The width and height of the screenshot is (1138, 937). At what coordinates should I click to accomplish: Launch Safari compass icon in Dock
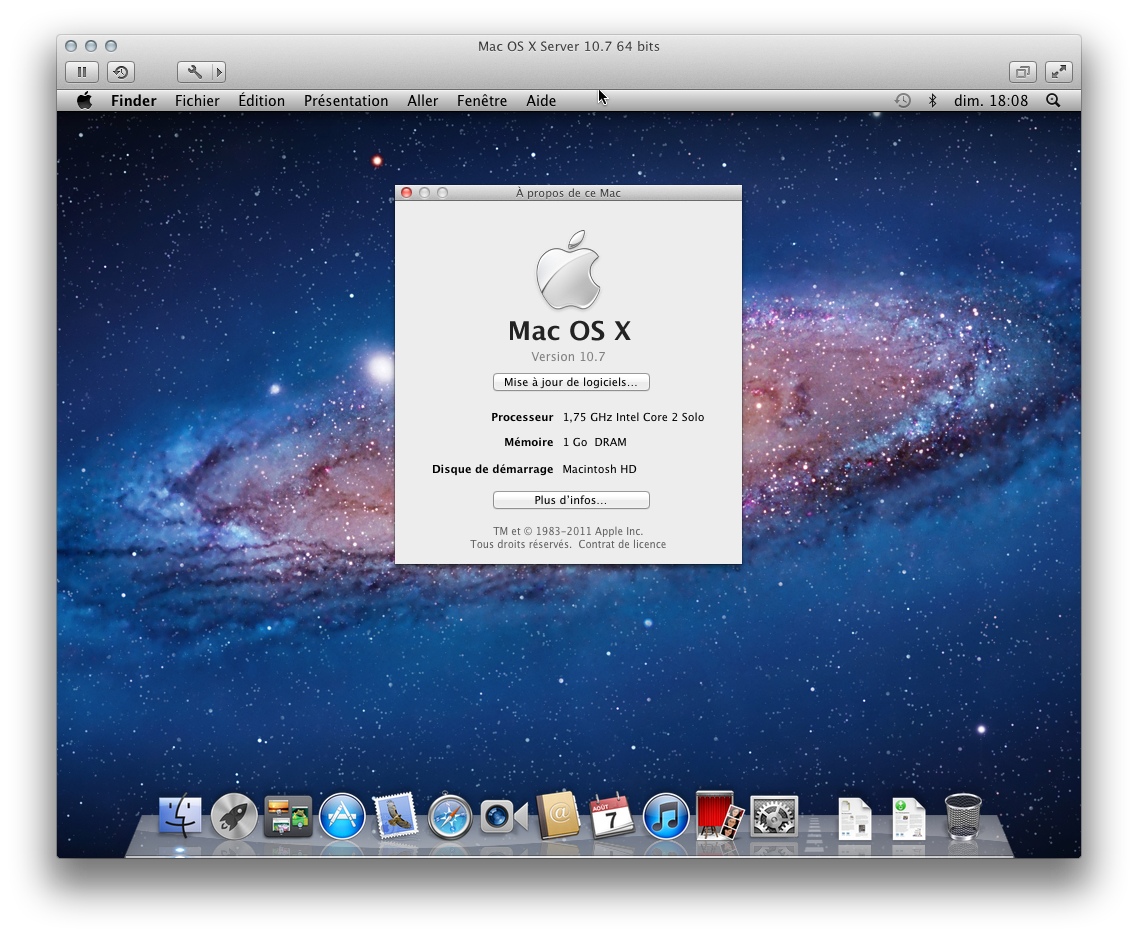[x=449, y=816]
